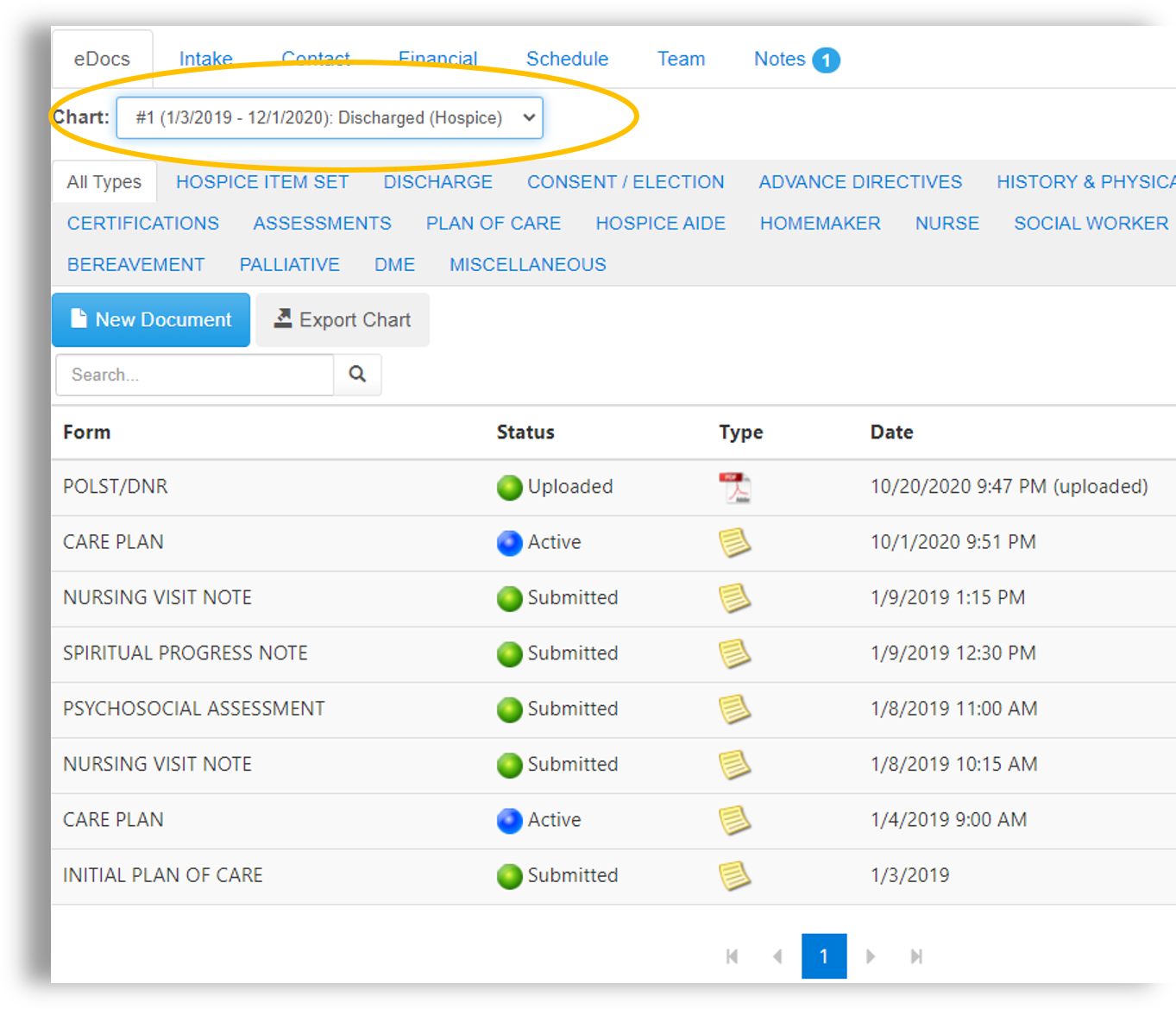Switch to the Schedule tab
Viewport: 1176px width, 1009px height.
coord(567,59)
